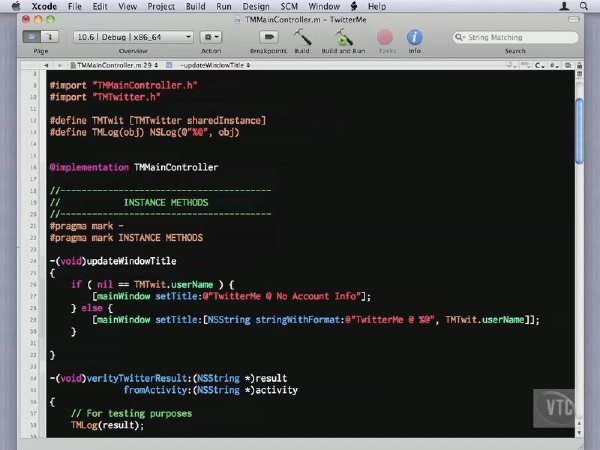Click the @implementation keyword
The image size is (600, 450).
[89, 168]
